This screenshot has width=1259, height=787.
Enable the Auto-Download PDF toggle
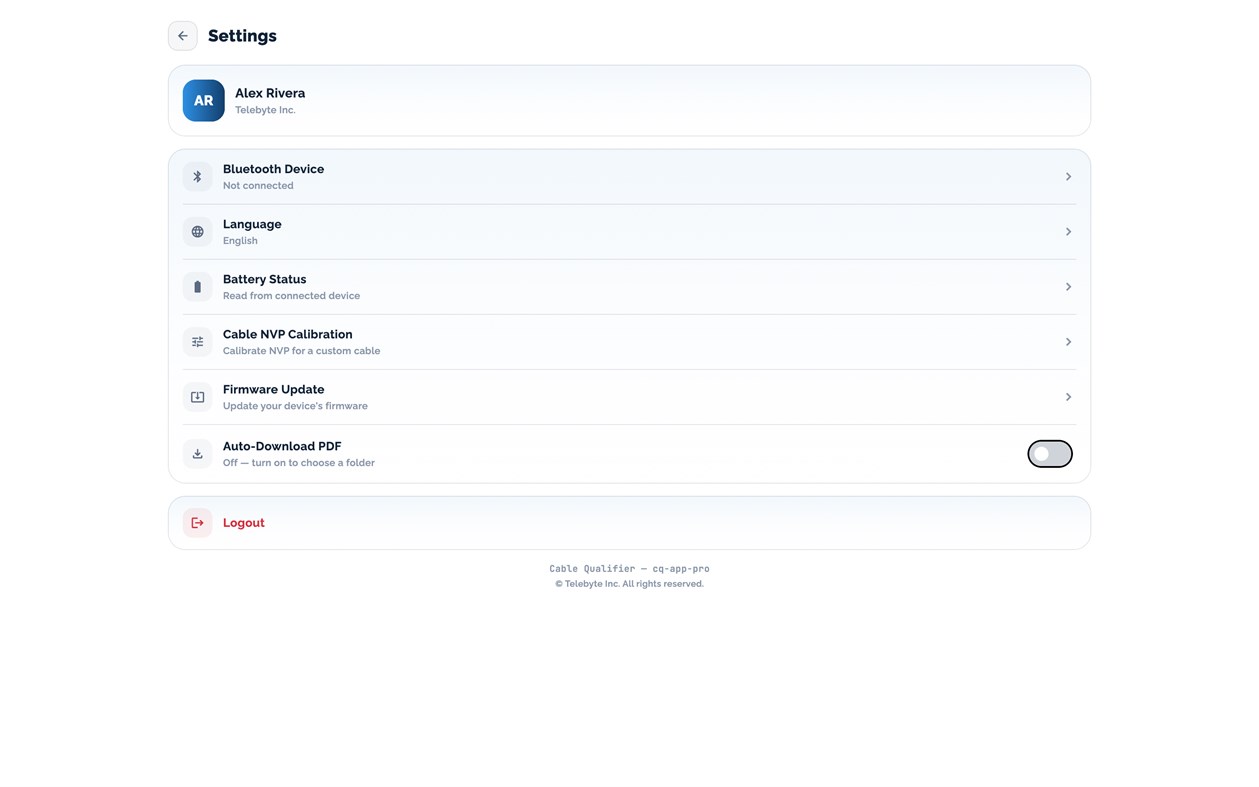click(1050, 454)
